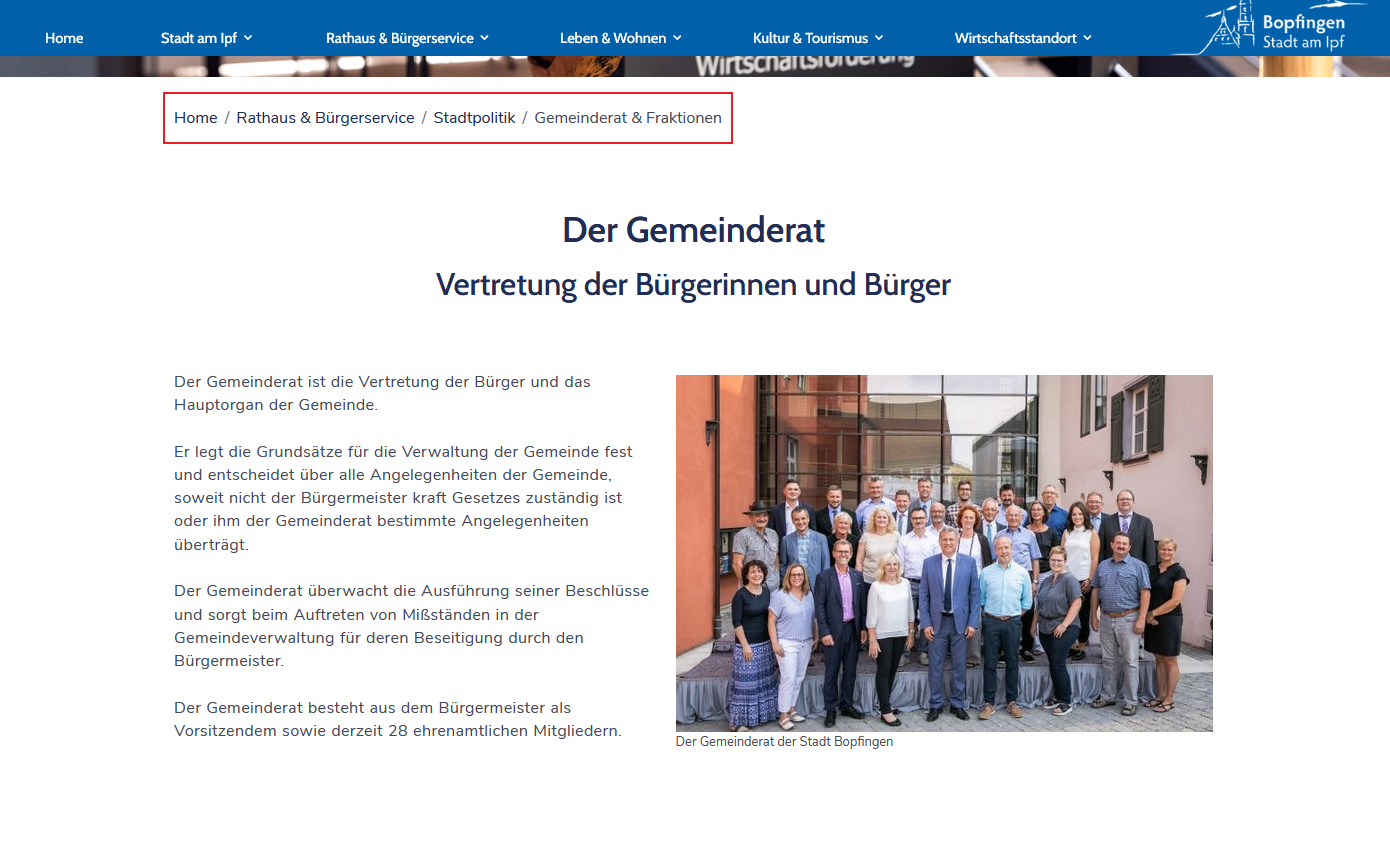Click the Bopfingen Stadt am Ipf logo

(x=1270, y=27)
